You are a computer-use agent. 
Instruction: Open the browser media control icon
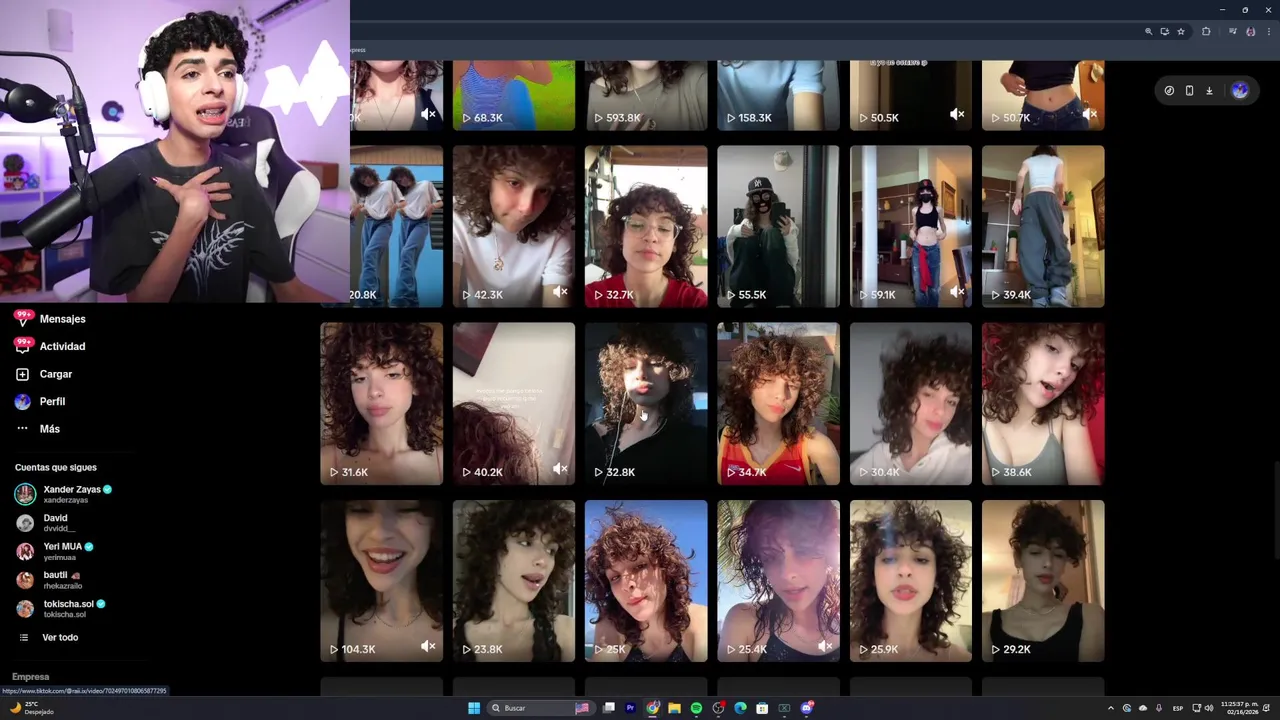click(x=1233, y=32)
